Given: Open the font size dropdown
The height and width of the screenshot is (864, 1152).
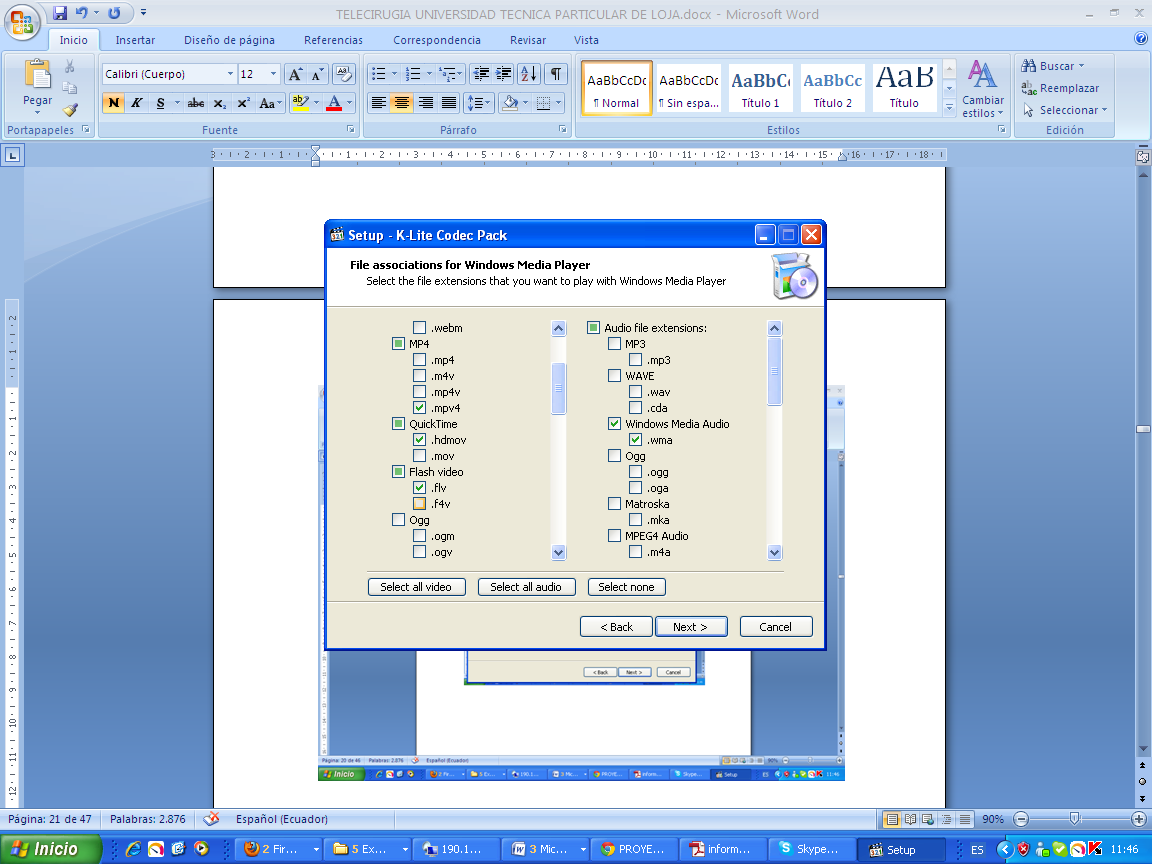Looking at the screenshot, I should coord(273,74).
